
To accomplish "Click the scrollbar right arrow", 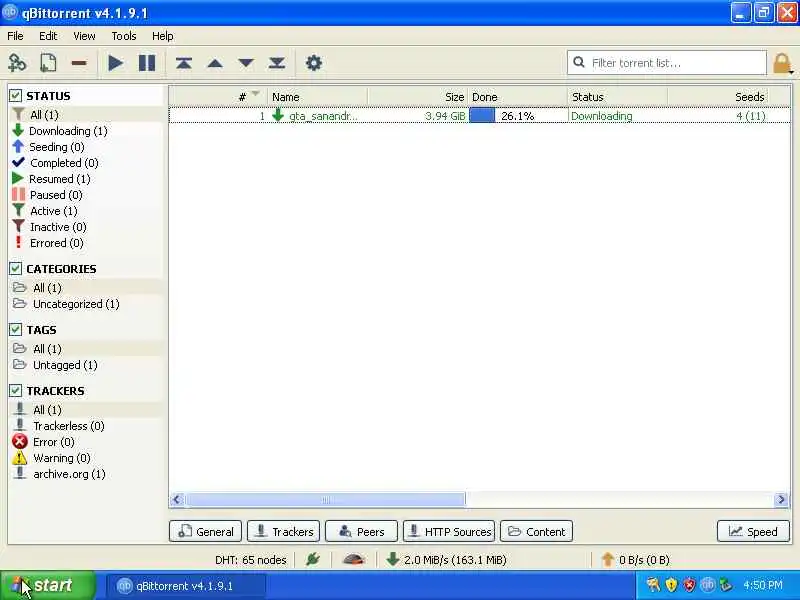I will point(781,499).
